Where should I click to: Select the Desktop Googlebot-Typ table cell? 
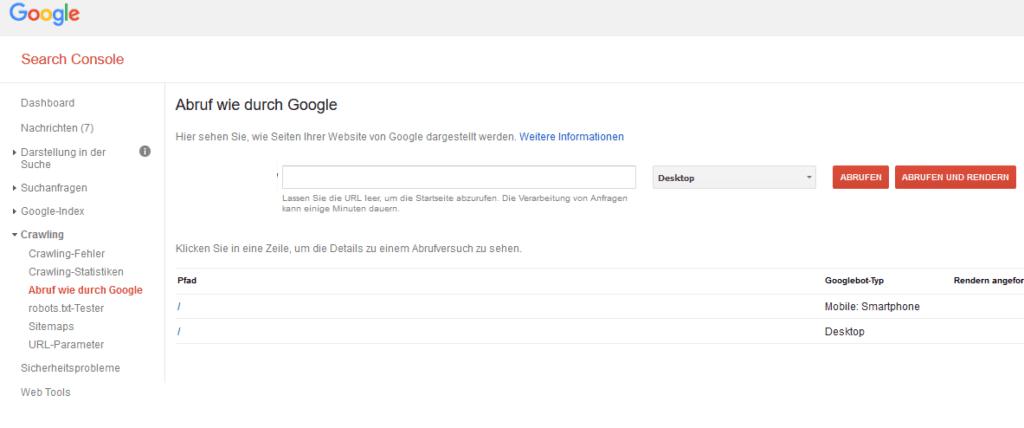(845, 331)
